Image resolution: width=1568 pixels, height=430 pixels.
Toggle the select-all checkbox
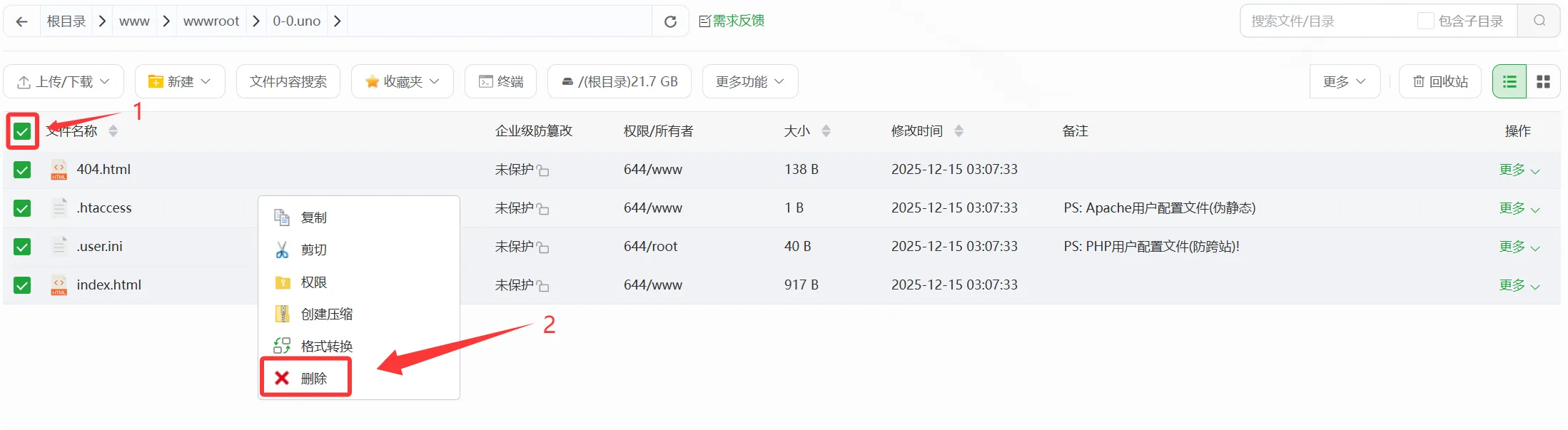(x=22, y=131)
